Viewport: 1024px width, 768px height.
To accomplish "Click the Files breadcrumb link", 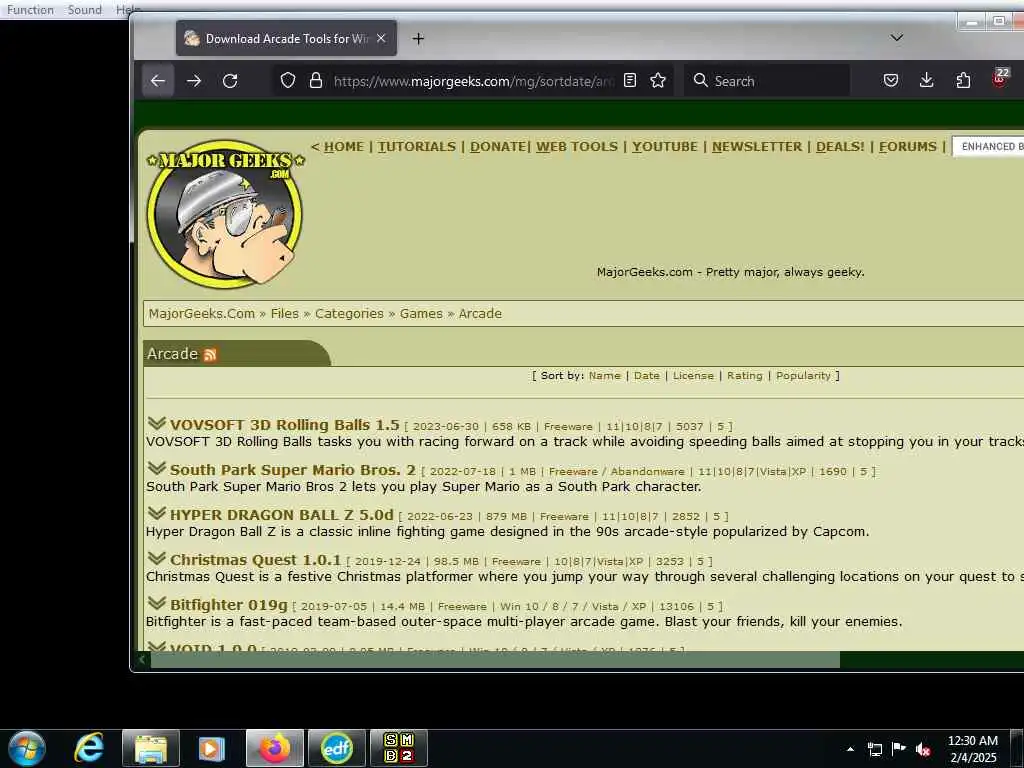I will tap(285, 313).
